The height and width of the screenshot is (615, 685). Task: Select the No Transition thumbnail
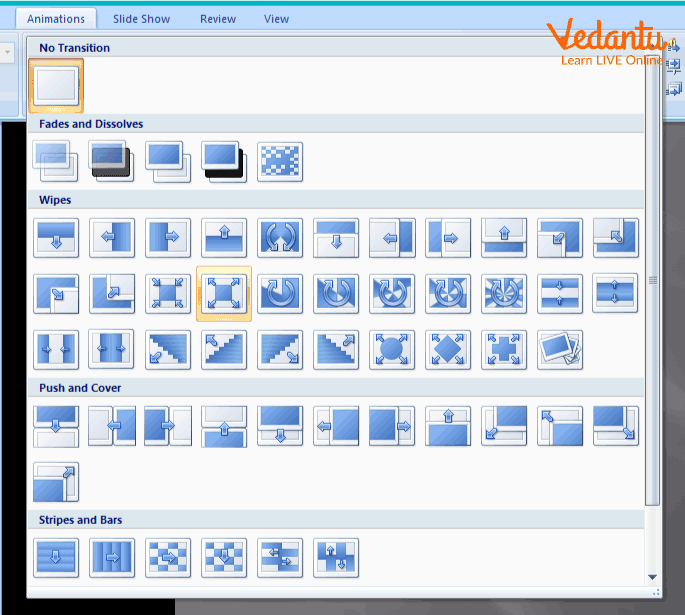(56, 85)
